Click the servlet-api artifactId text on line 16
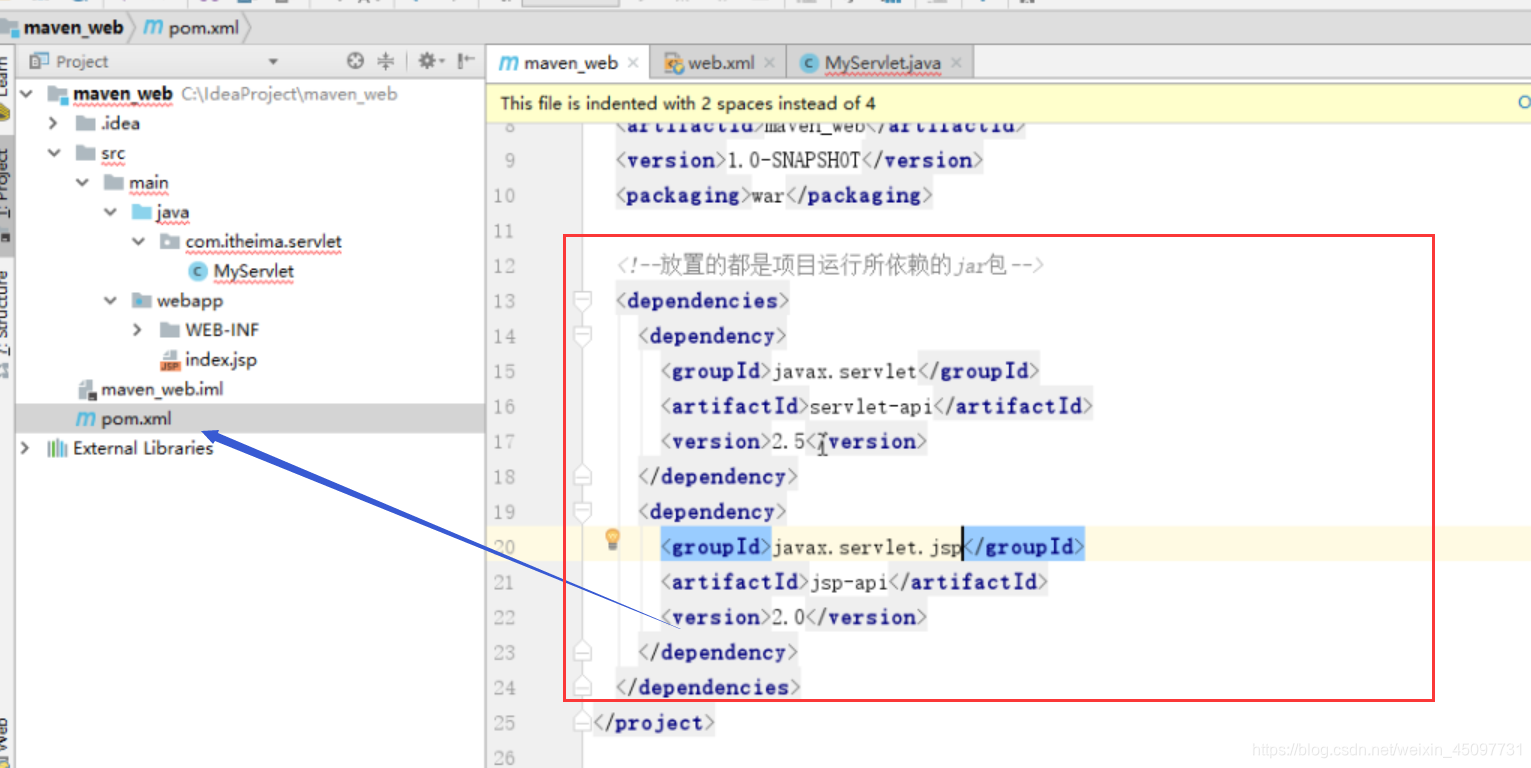 coord(871,406)
